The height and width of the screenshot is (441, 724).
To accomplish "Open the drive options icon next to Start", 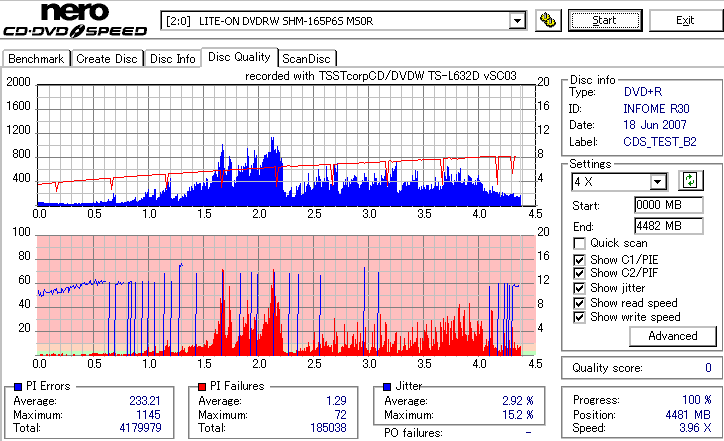I will click(x=548, y=21).
